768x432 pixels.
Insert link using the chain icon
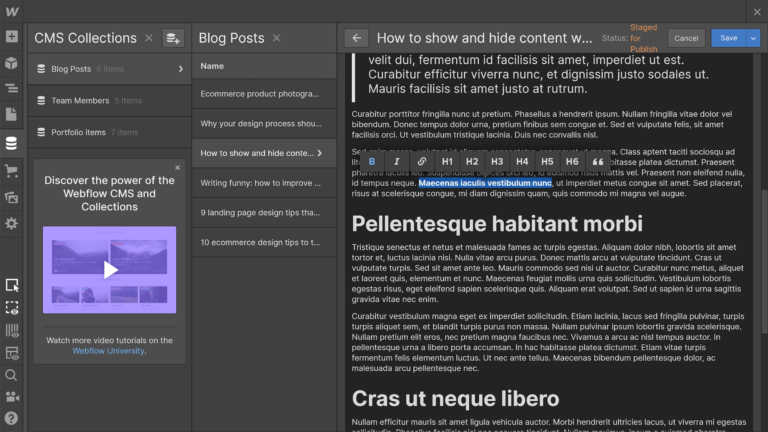point(422,161)
